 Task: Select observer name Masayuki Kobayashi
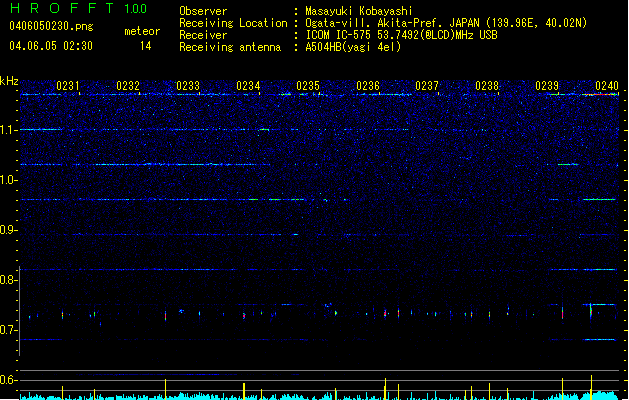tap(359, 11)
